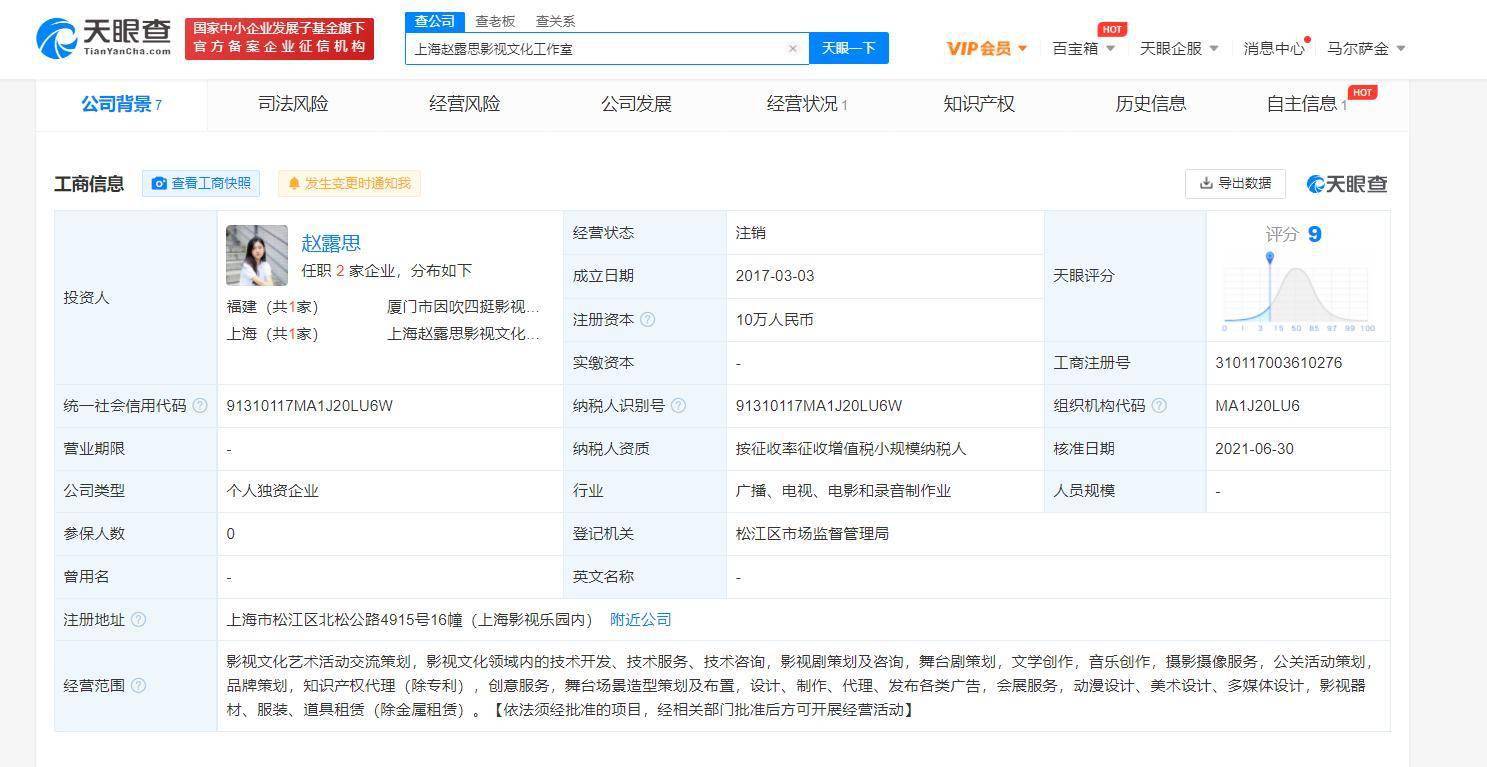Click 发生变更时通知我 bell button
The width and height of the screenshot is (1487, 767).
pos(349,183)
